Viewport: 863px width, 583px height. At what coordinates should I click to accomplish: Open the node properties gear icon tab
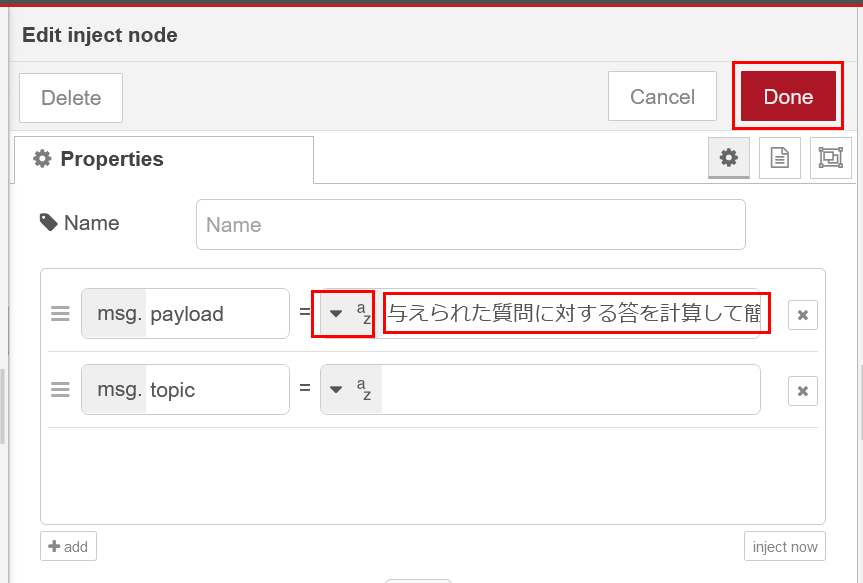tap(729, 158)
